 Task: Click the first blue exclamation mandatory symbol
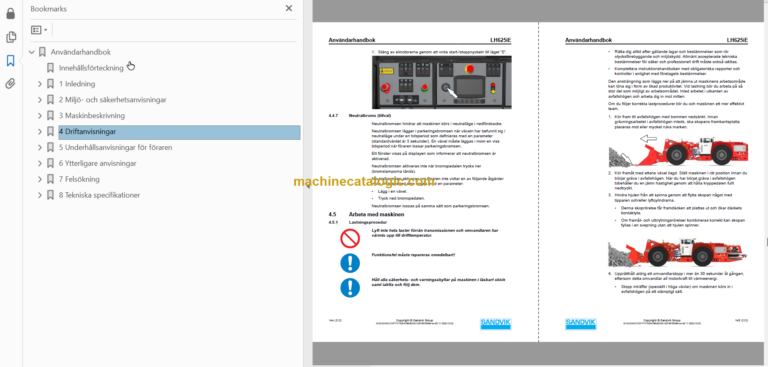point(350,263)
